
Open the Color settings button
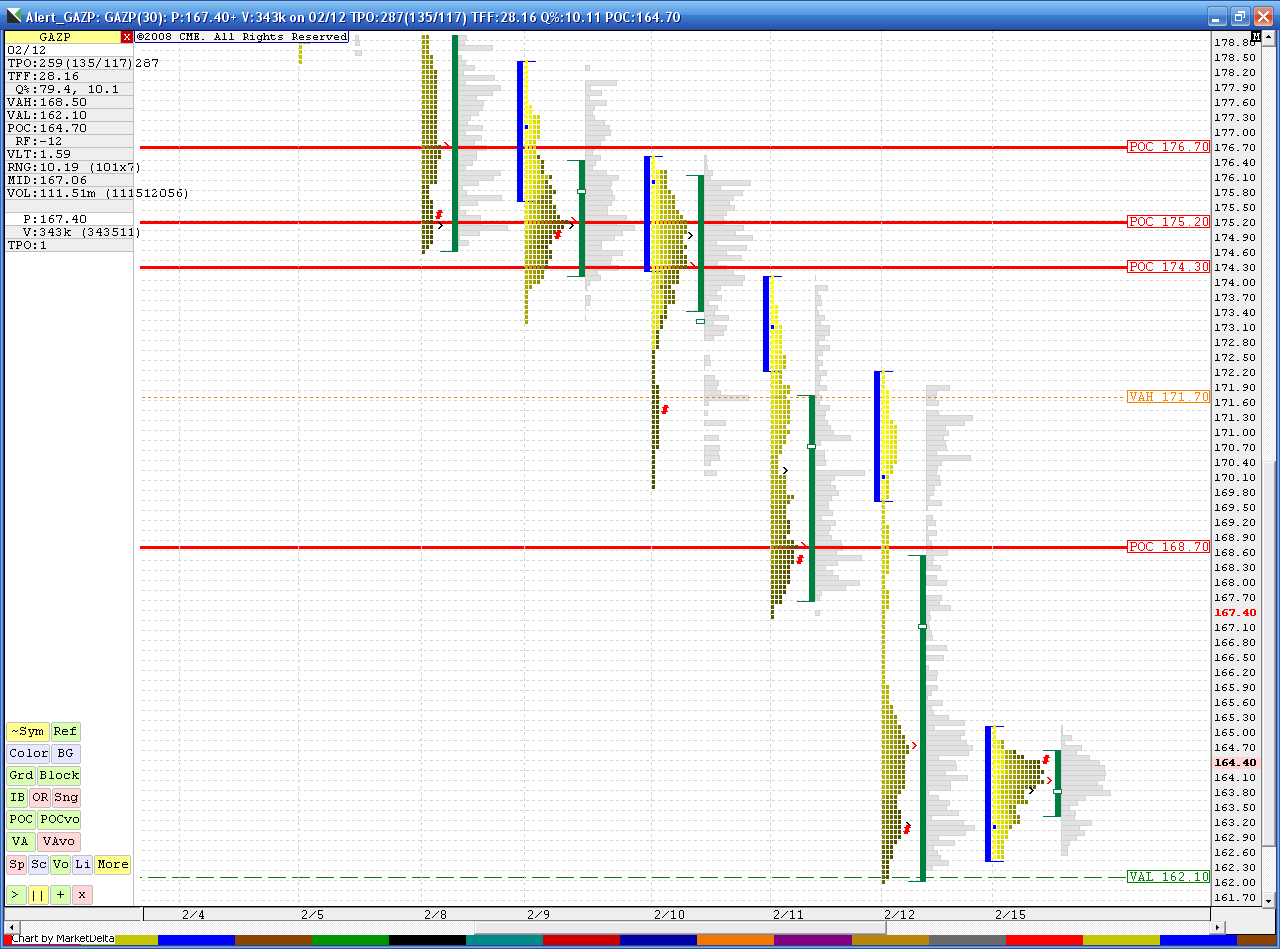[28, 754]
